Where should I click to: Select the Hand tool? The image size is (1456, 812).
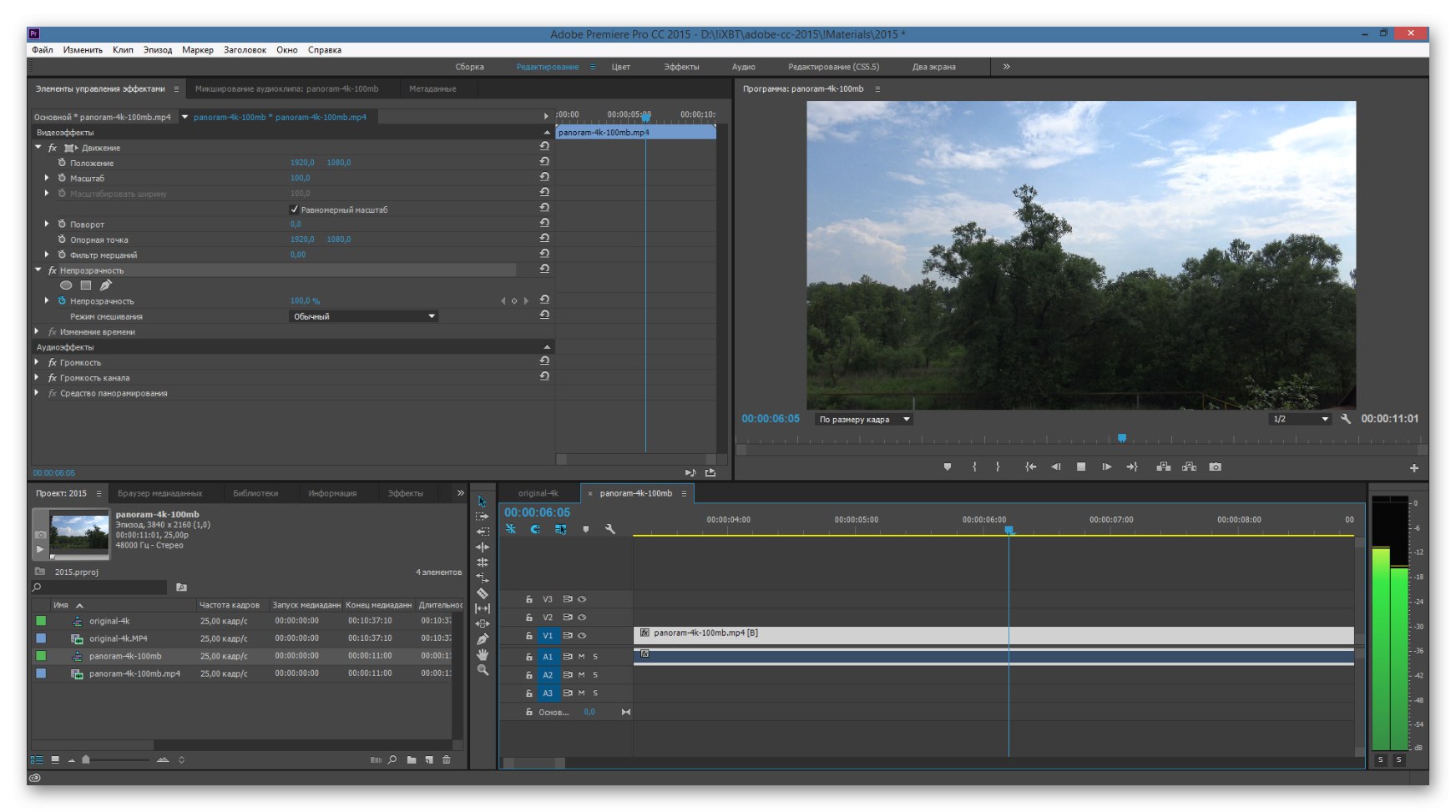click(482, 655)
